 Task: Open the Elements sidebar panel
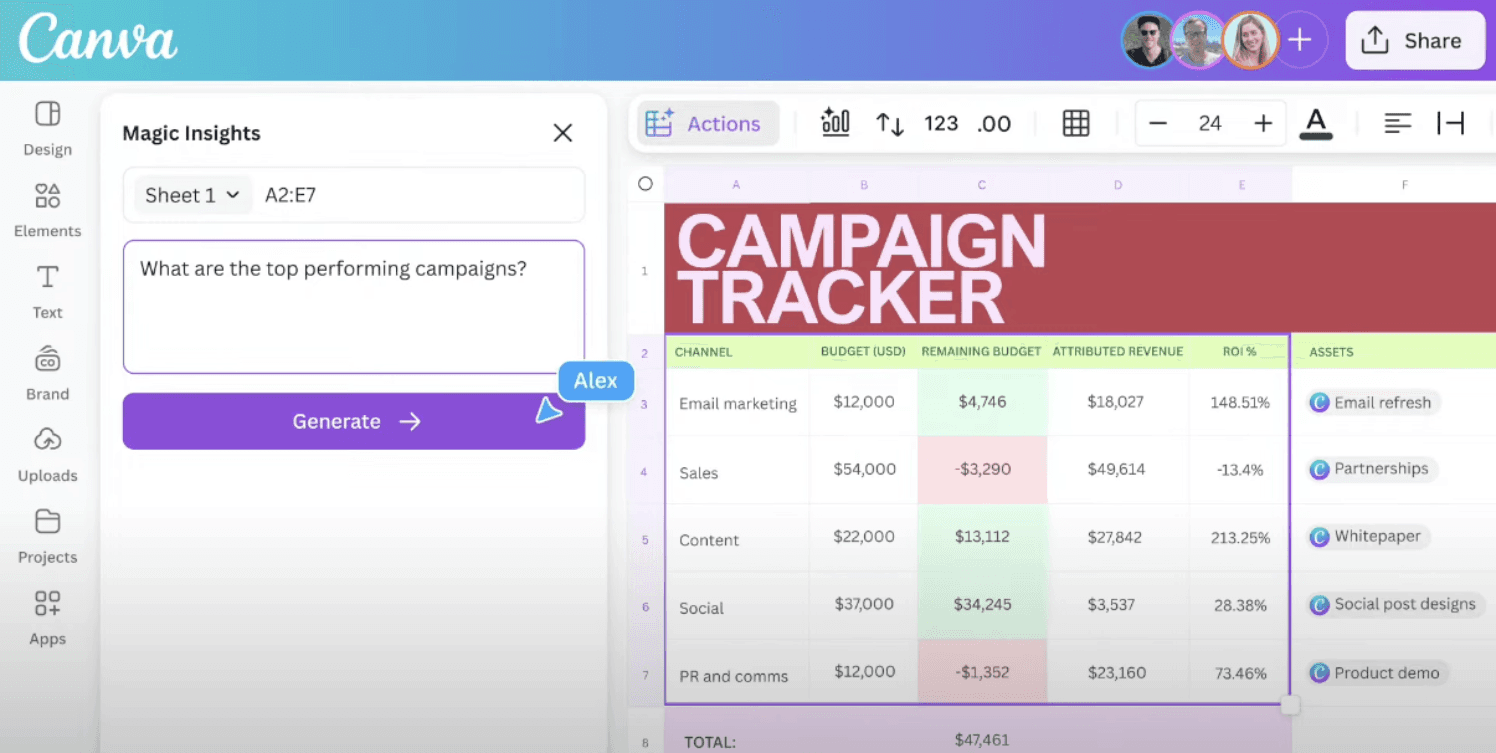coord(47,210)
